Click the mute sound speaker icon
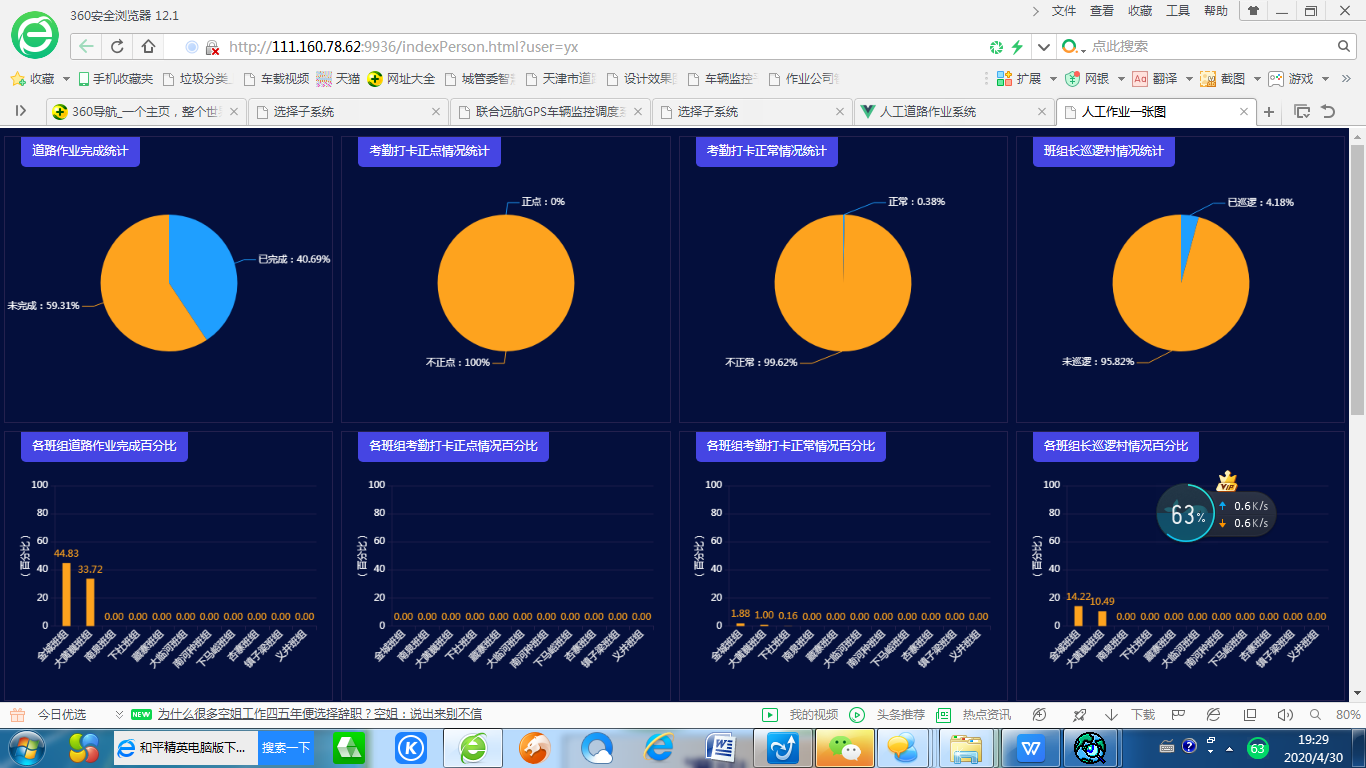The image size is (1366, 768). point(1285,715)
